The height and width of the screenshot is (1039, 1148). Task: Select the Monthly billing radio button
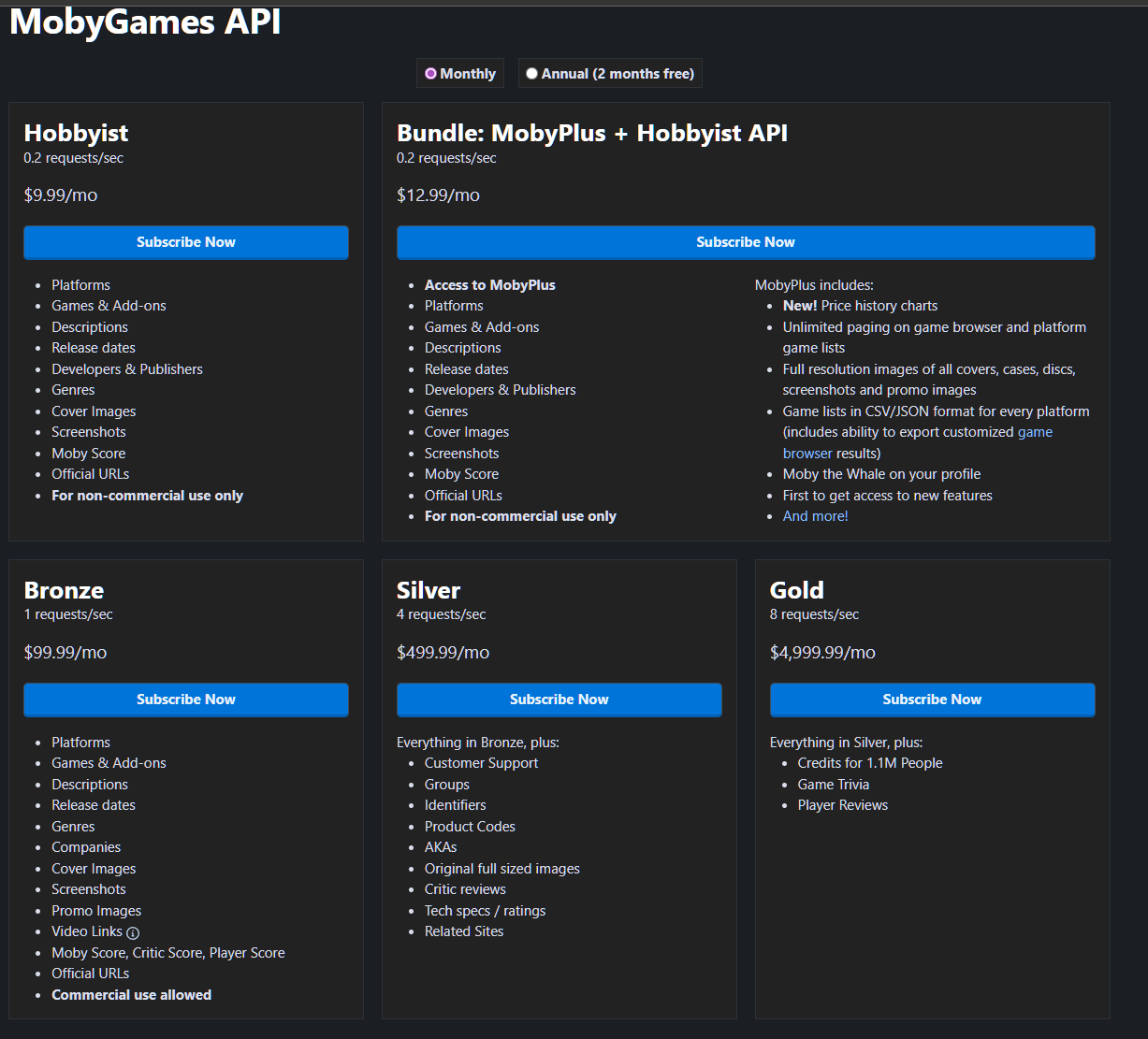[431, 74]
